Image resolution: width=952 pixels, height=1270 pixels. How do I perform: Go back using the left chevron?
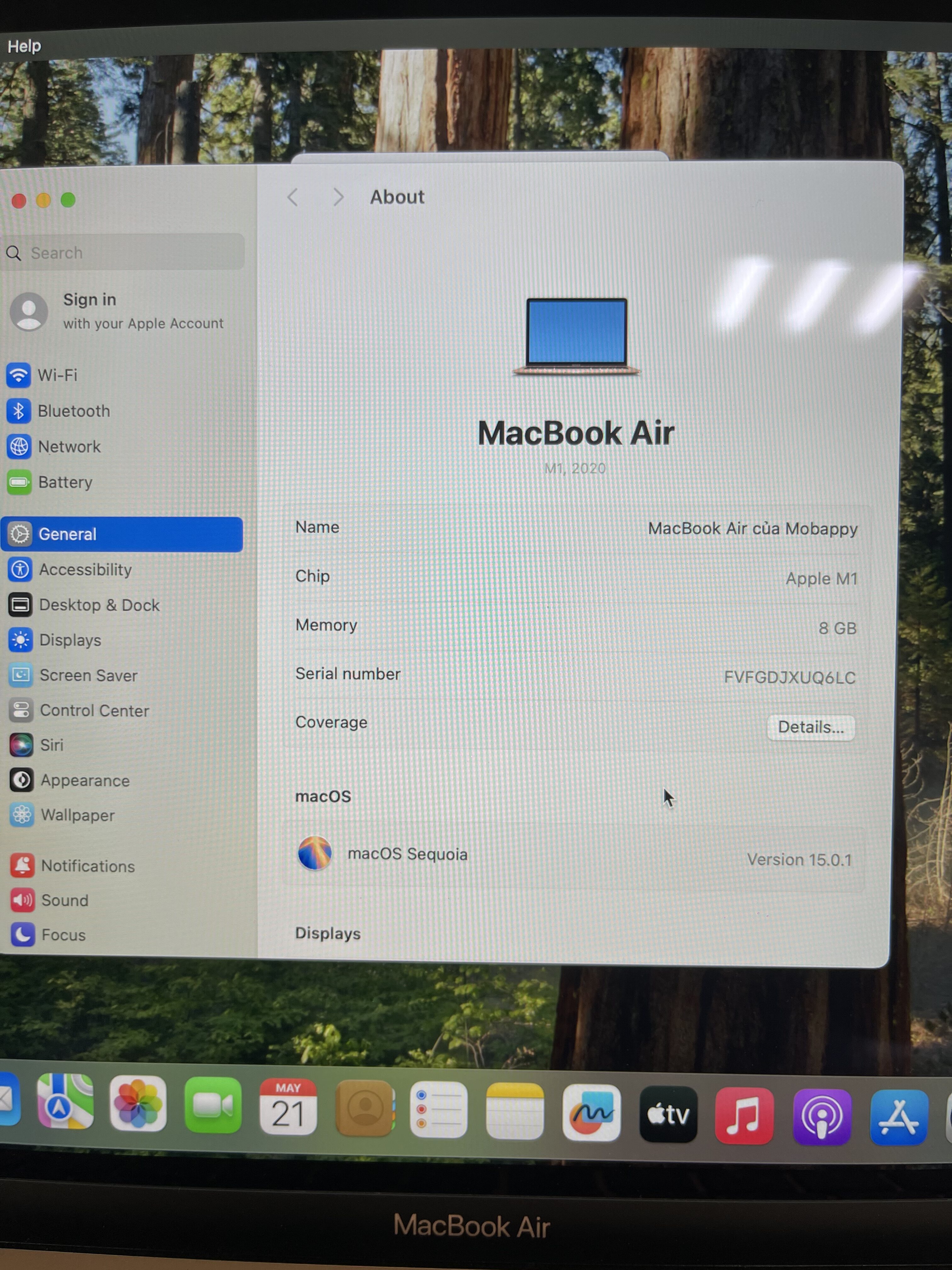[x=293, y=197]
